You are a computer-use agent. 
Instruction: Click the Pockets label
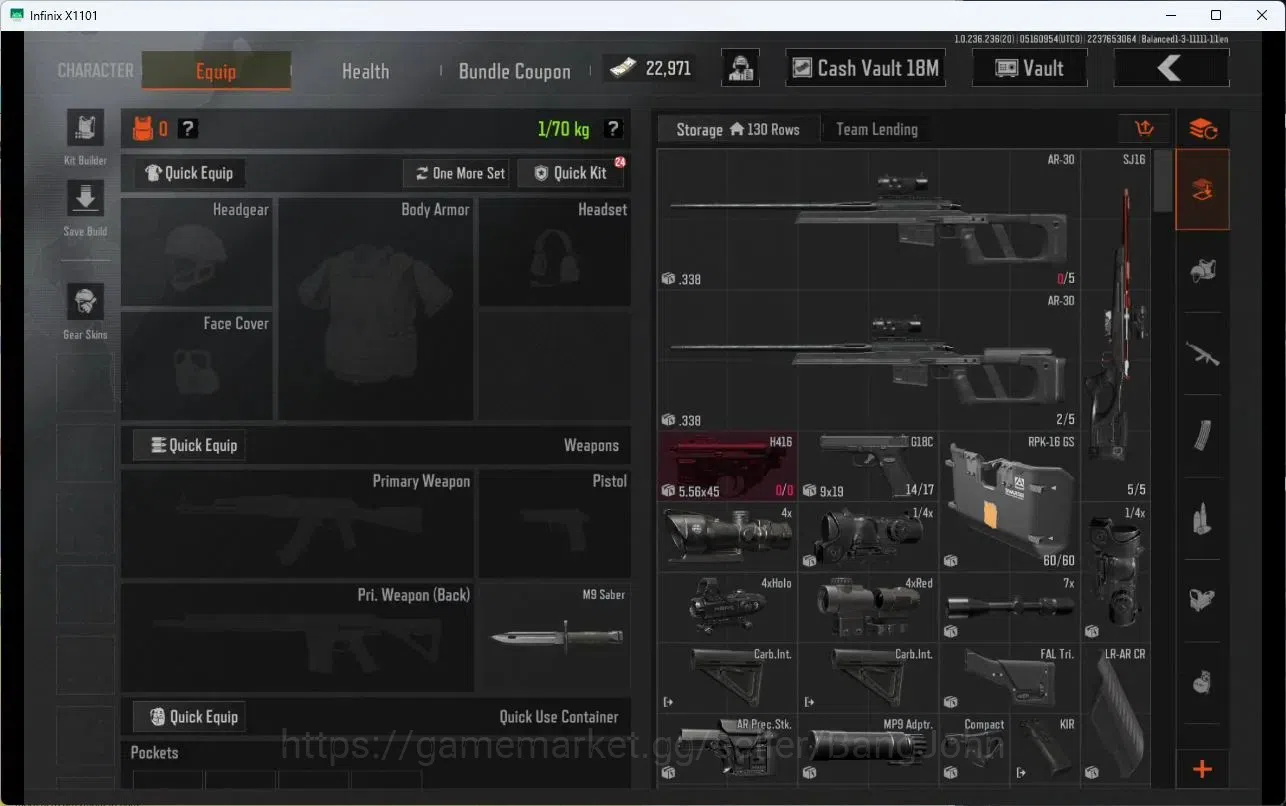pos(154,752)
